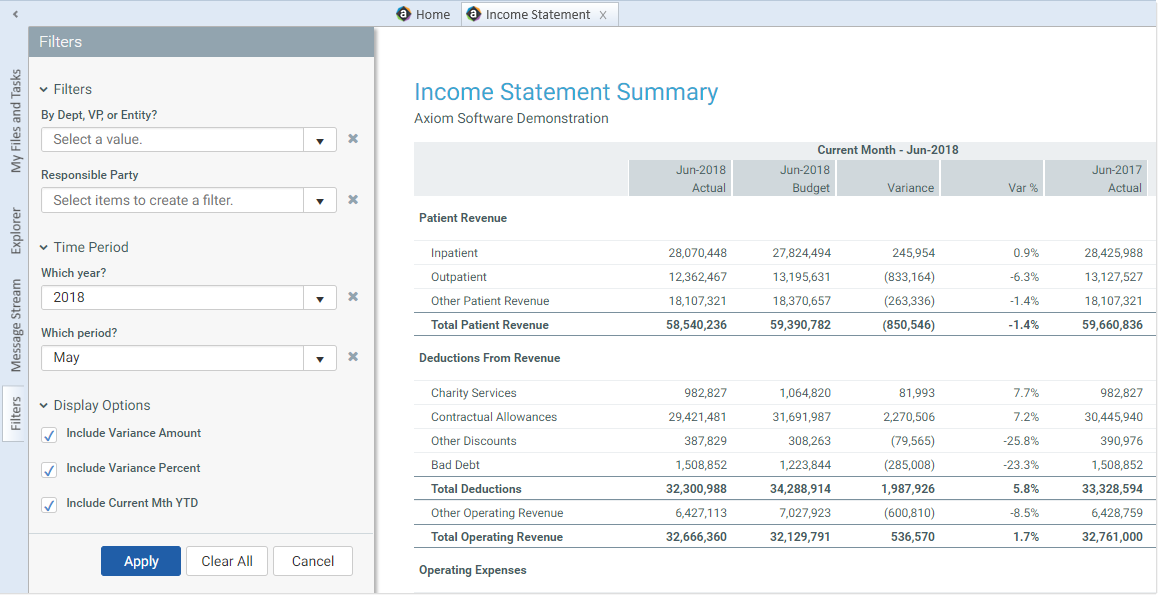Select the Charity Services row label
This screenshot has width=1160, height=597.
(x=473, y=393)
